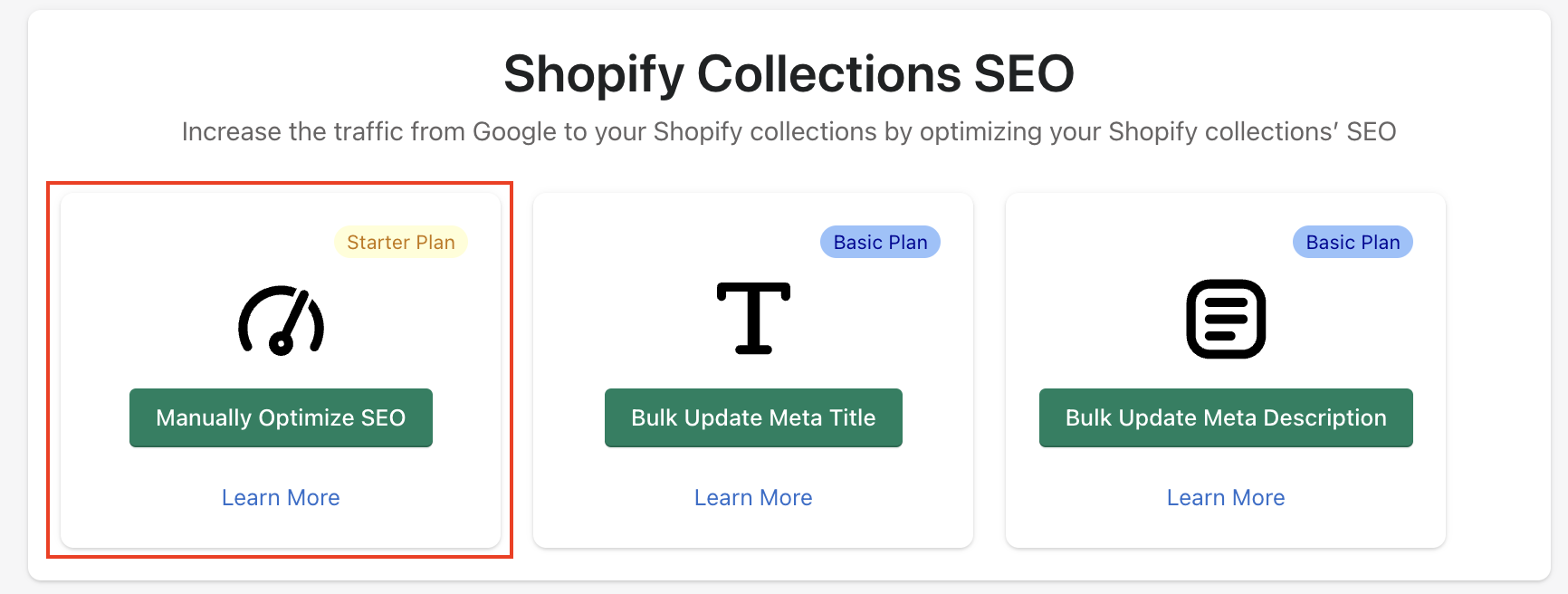Click Basic Plan badge above the T icon
Screen dimensions: 1568x594
tap(880, 243)
